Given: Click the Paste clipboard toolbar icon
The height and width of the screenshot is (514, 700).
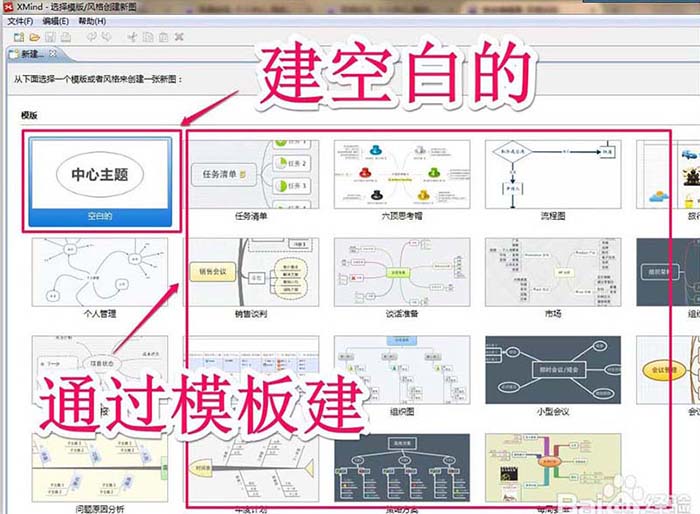Looking at the screenshot, I should (163, 37).
